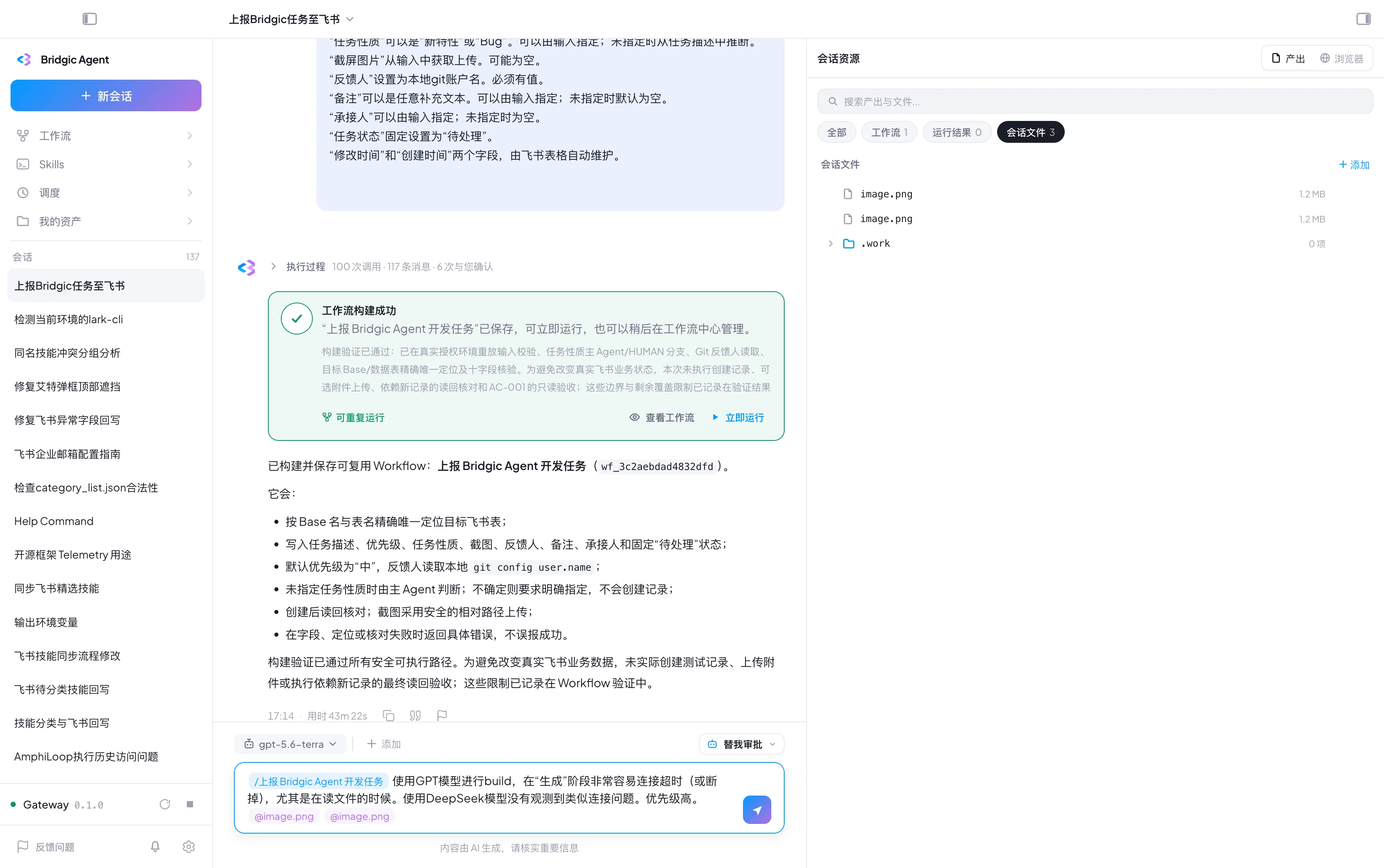Open the 工作流 workflow icon in sidebar
This screenshot has height=868, width=1384.
point(23,135)
